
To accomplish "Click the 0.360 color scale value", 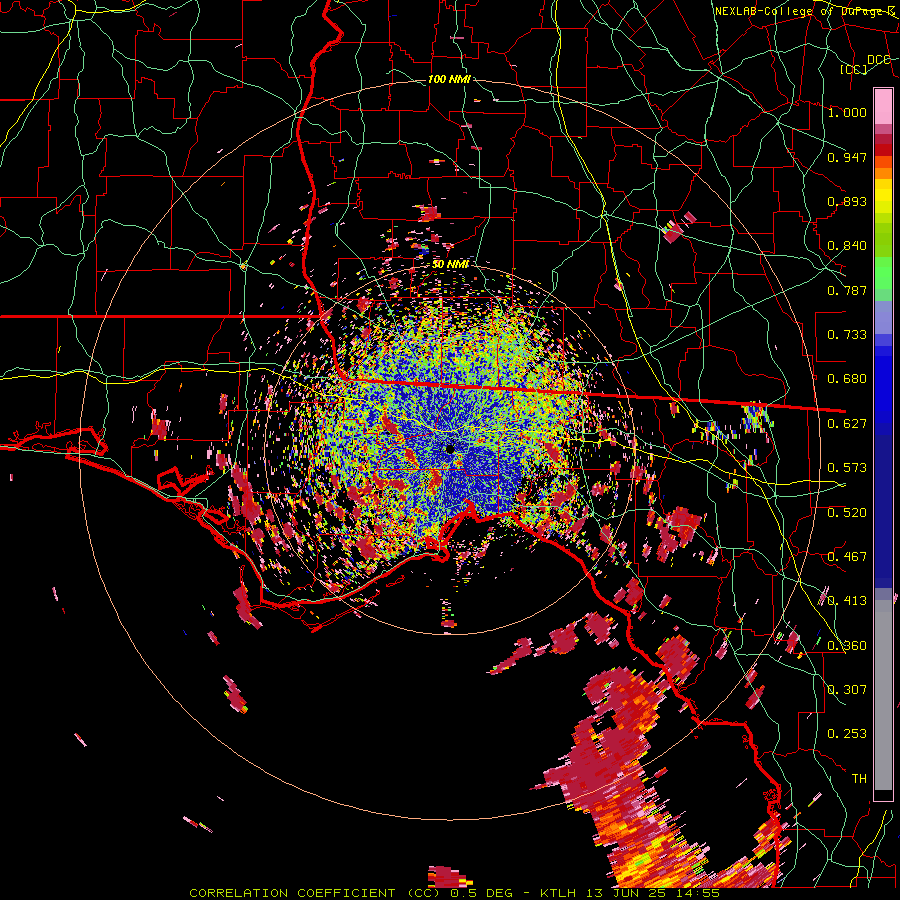I will click(847, 646).
